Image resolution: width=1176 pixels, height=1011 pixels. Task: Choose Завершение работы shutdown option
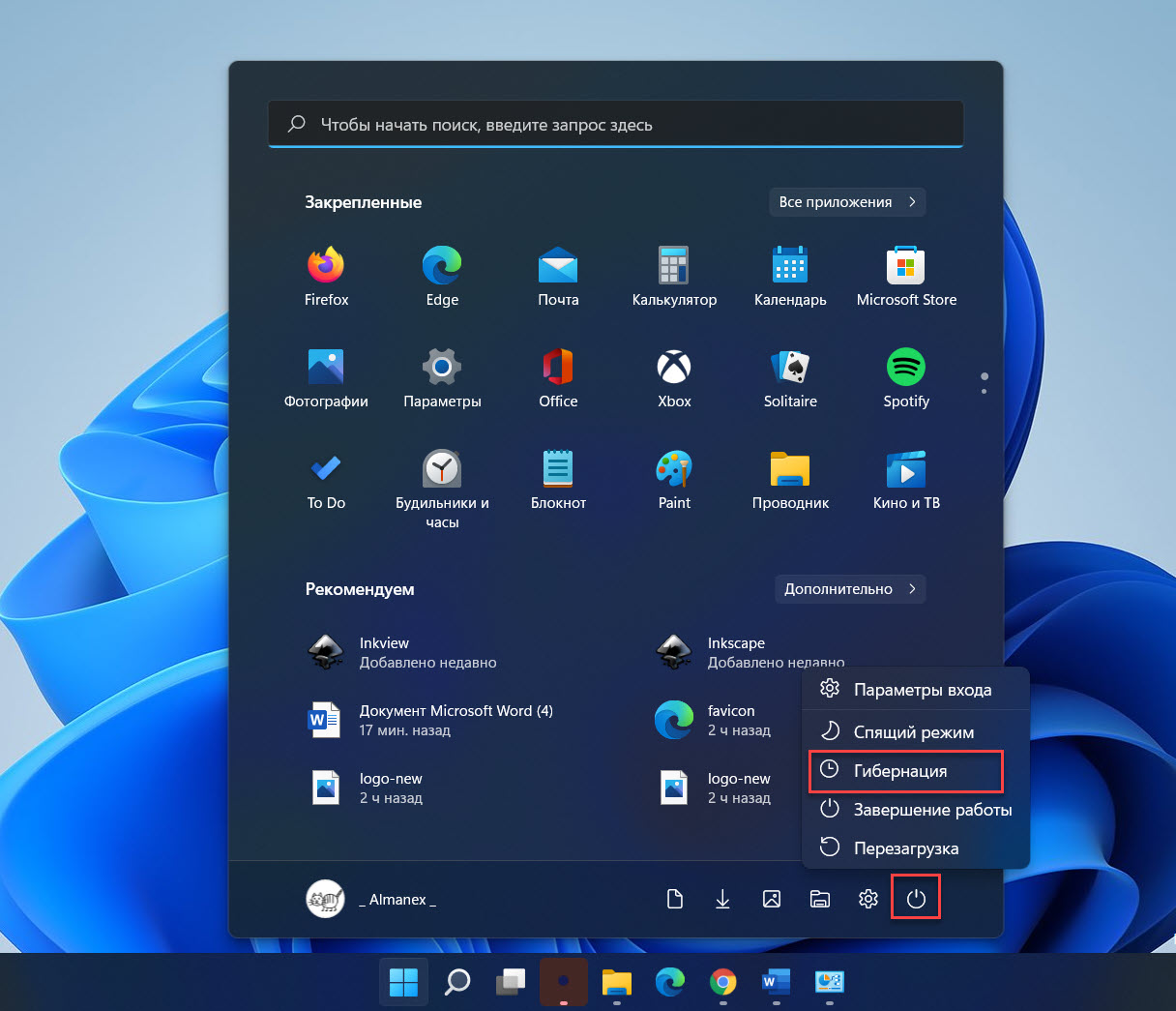(916, 810)
